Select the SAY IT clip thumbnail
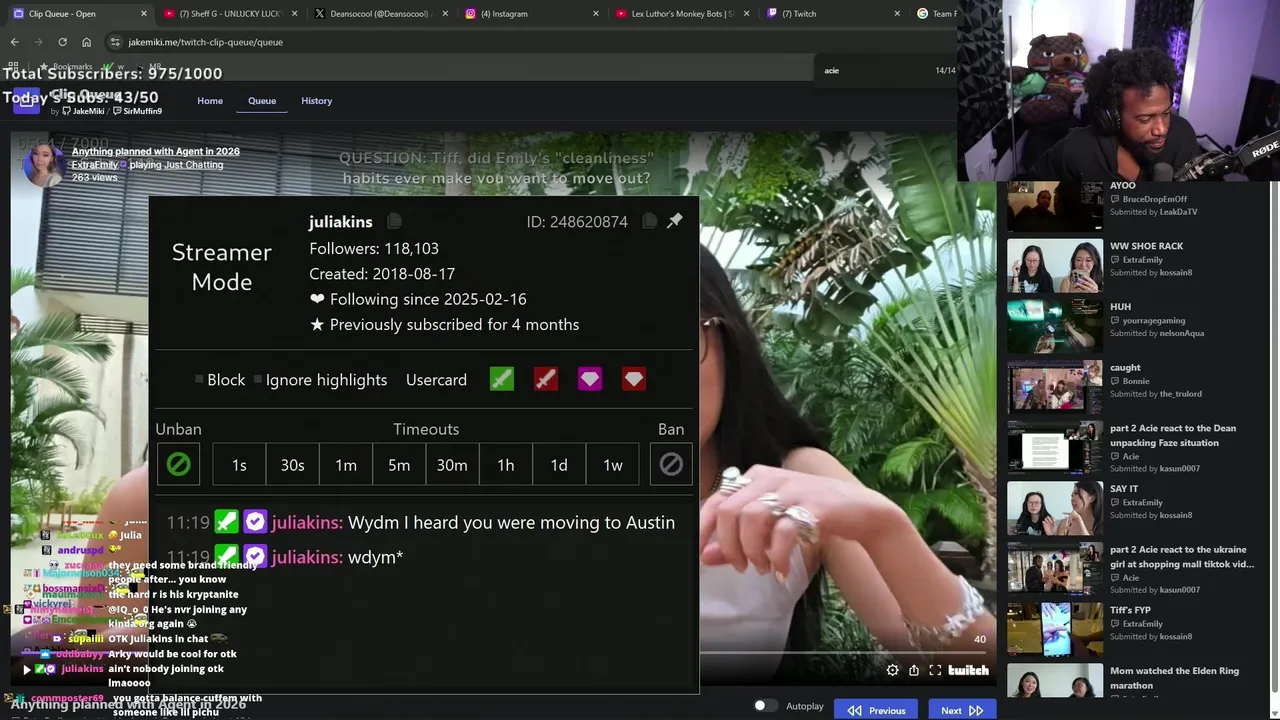The width and height of the screenshot is (1280, 720). [1054, 508]
